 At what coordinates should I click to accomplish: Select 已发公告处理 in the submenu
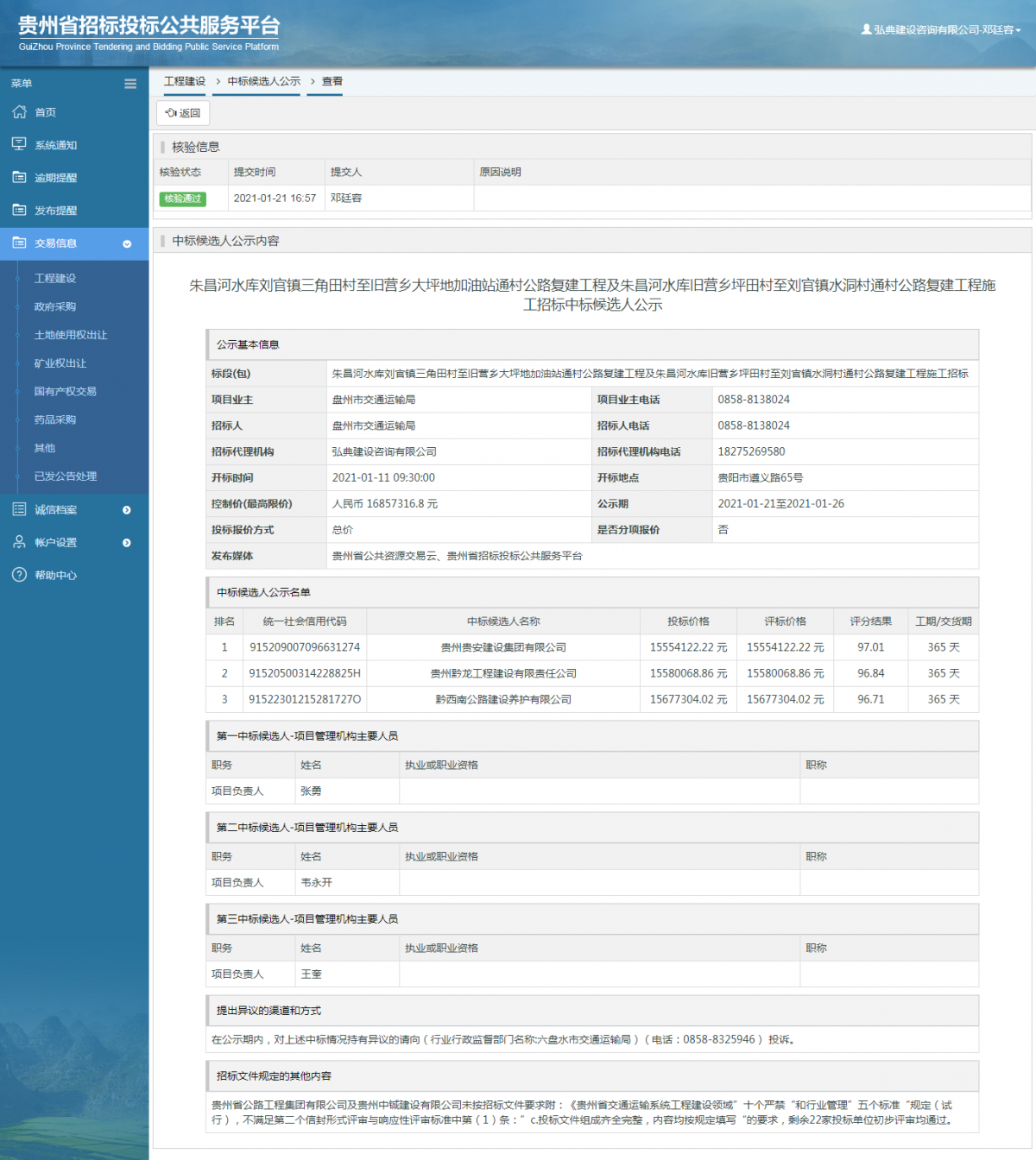tap(66, 476)
